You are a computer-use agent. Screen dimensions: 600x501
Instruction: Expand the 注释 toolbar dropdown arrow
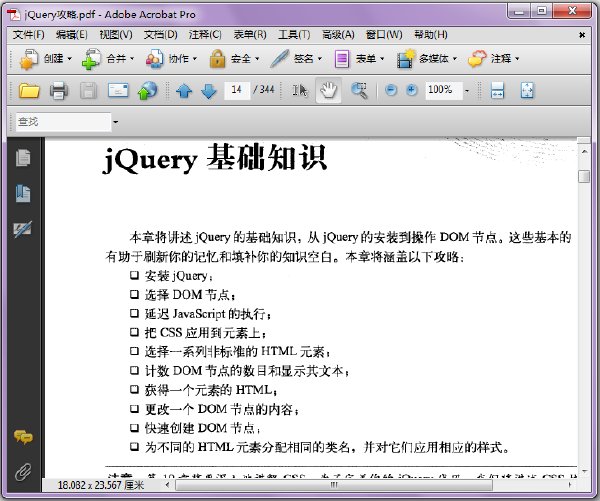click(517, 59)
